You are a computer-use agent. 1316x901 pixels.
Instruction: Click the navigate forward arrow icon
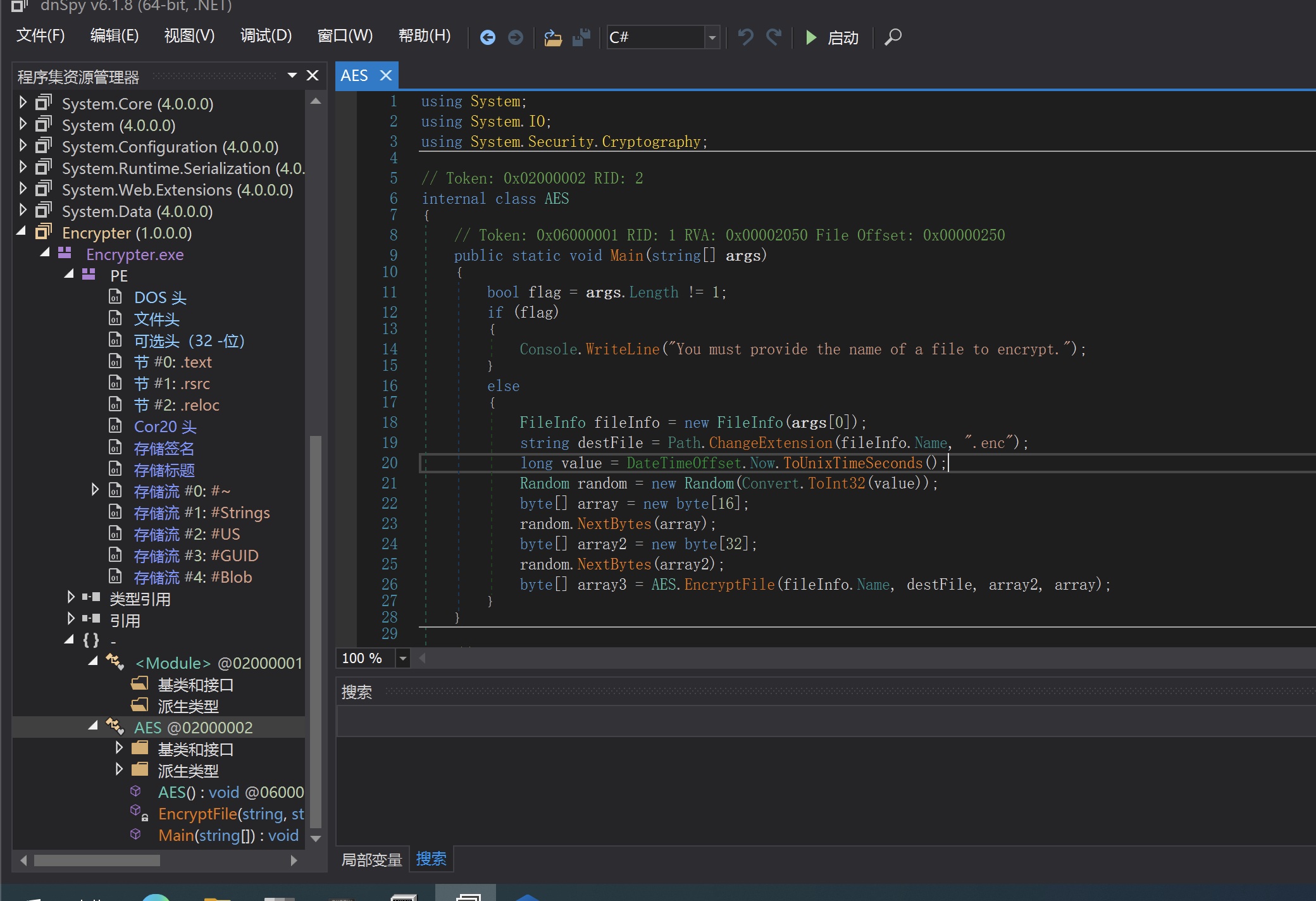click(516, 37)
